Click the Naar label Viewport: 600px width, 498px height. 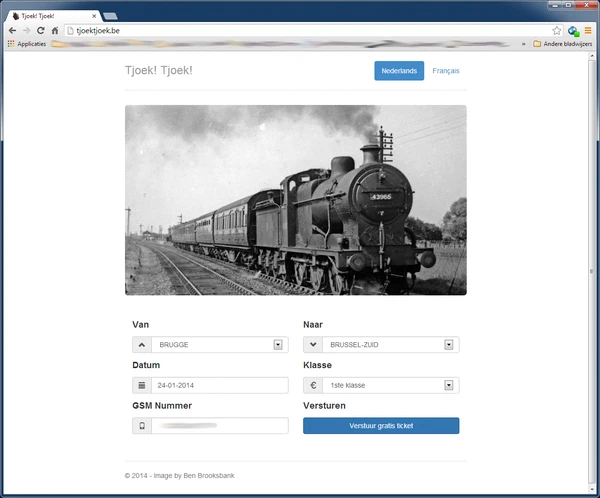pos(313,325)
